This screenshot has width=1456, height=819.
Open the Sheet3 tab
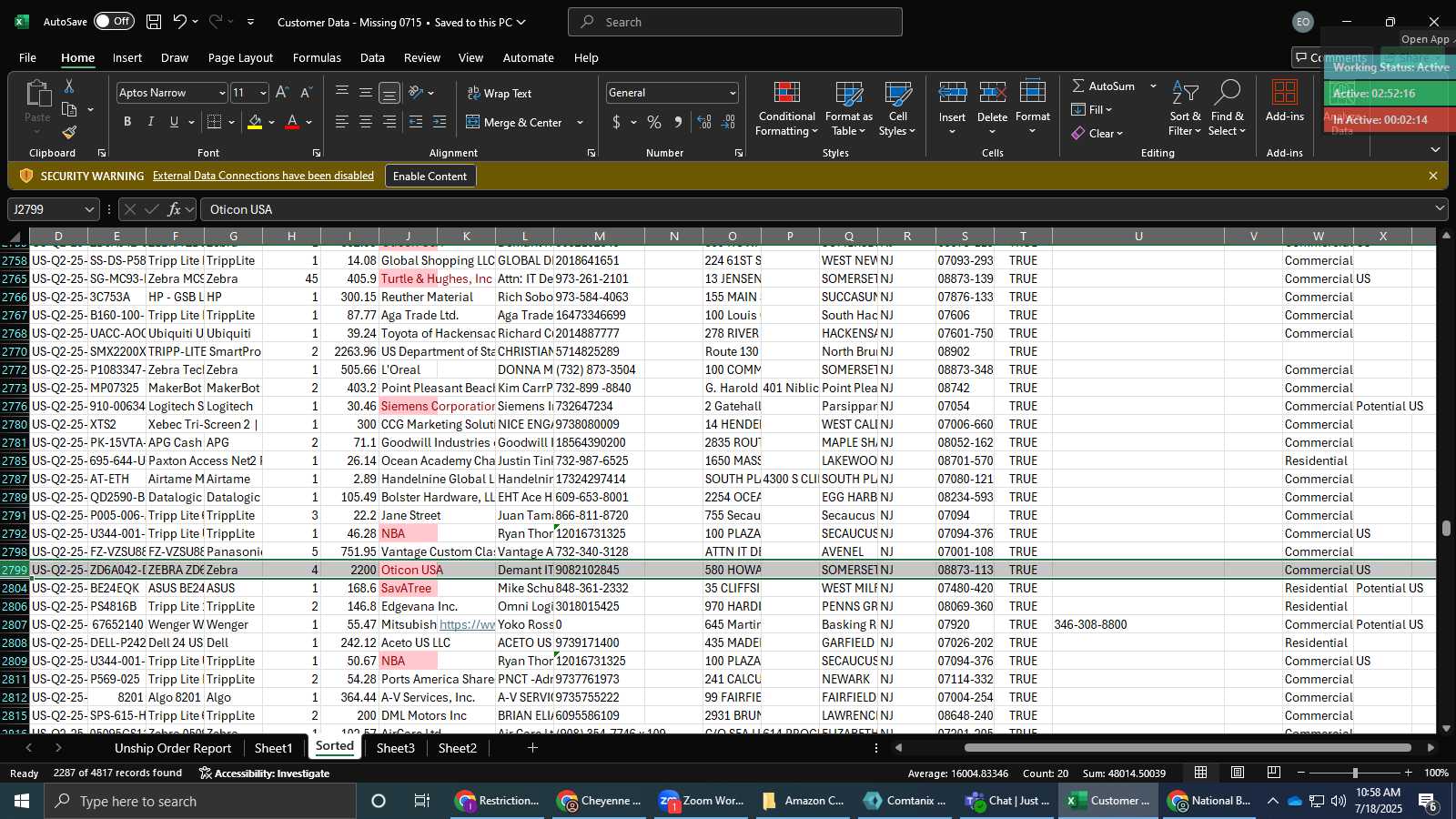pyautogui.click(x=396, y=748)
